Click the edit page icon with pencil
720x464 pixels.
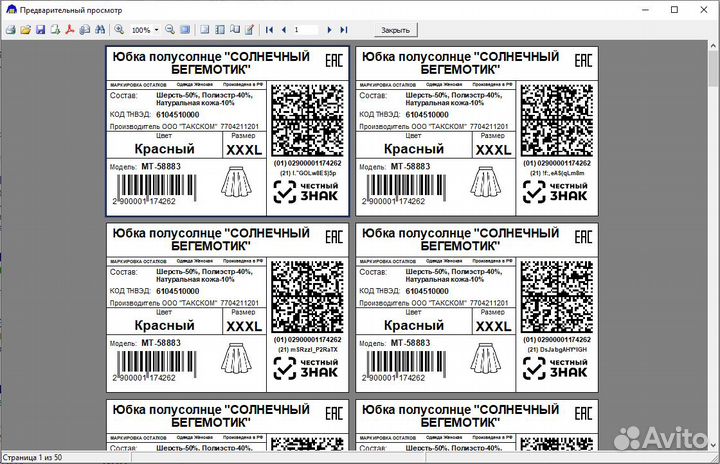249,30
